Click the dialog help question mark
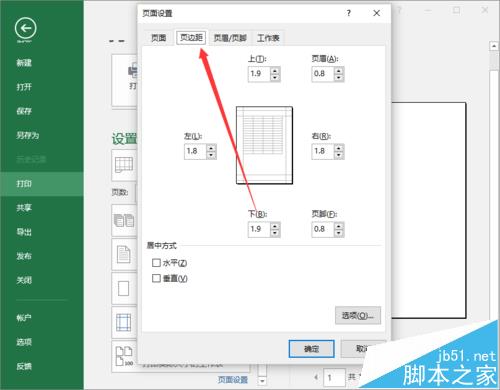The height and width of the screenshot is (390, 500). tap(349, 13)
